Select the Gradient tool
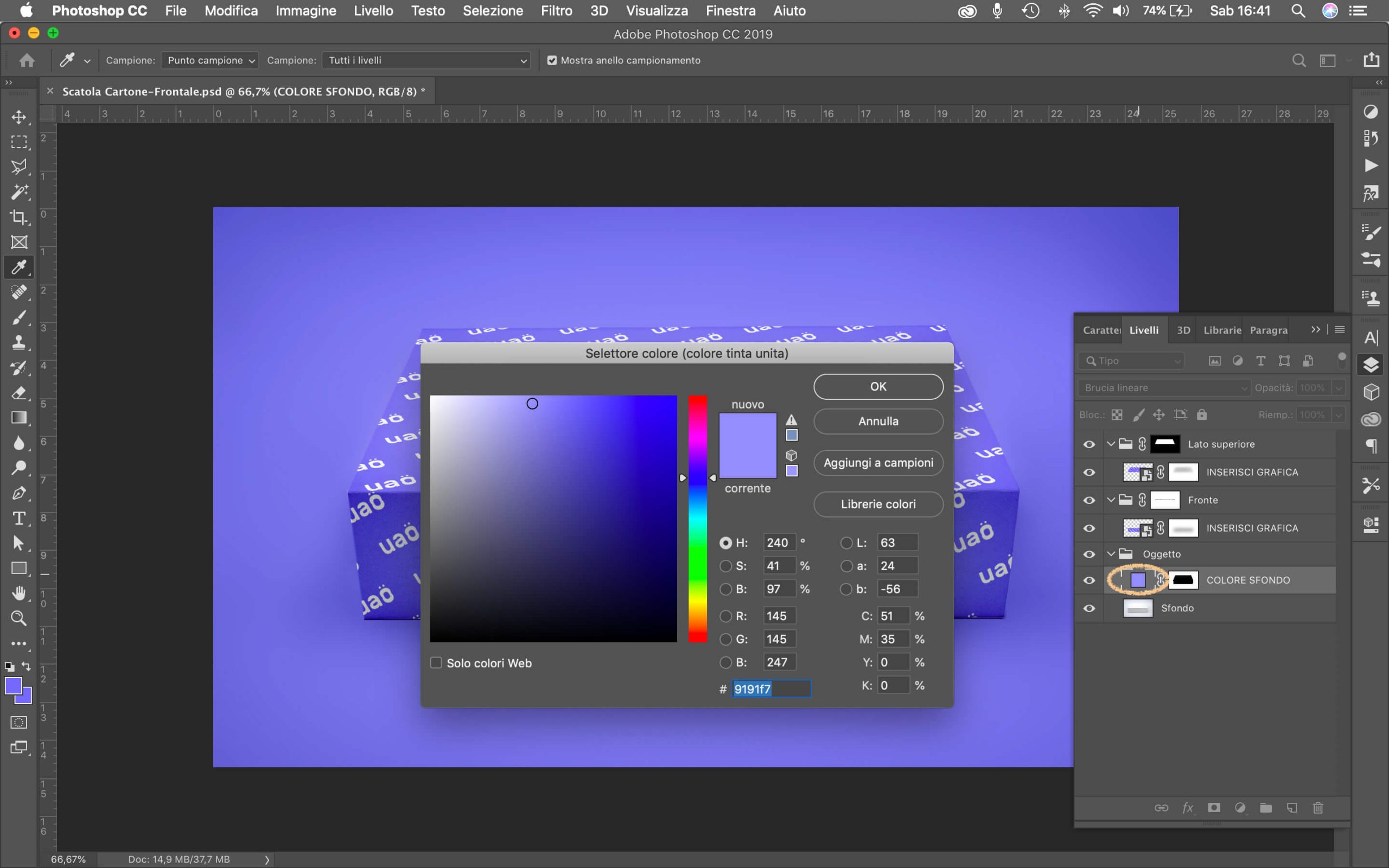The height and width of the screenshot is (868, 1389). 19,418
